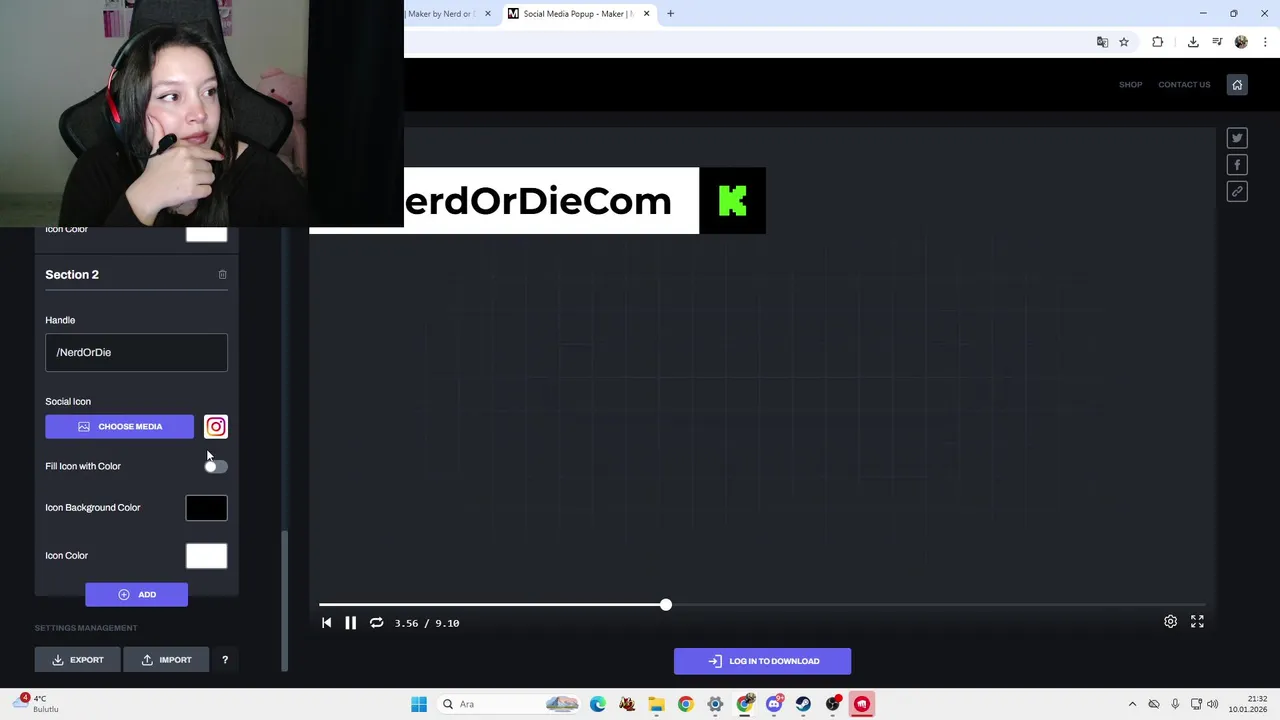1280x720 pixels.
Task: Open Microsoft Edge from the taskbar
Action: 598,704
